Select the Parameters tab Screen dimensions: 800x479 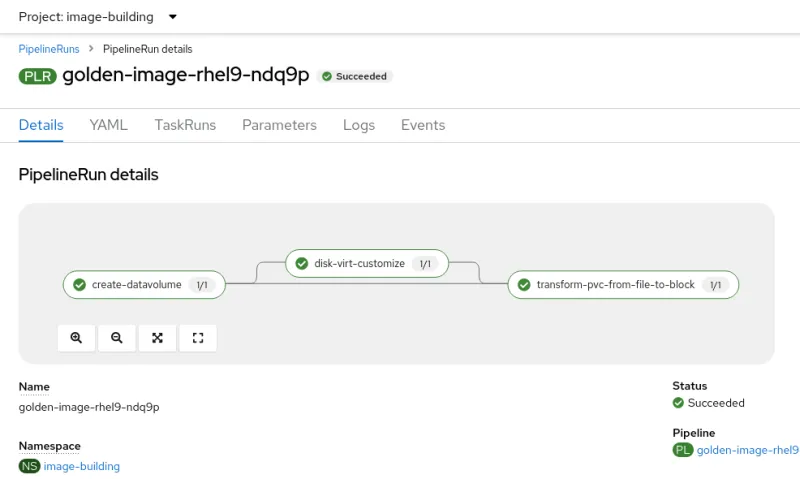279,125
